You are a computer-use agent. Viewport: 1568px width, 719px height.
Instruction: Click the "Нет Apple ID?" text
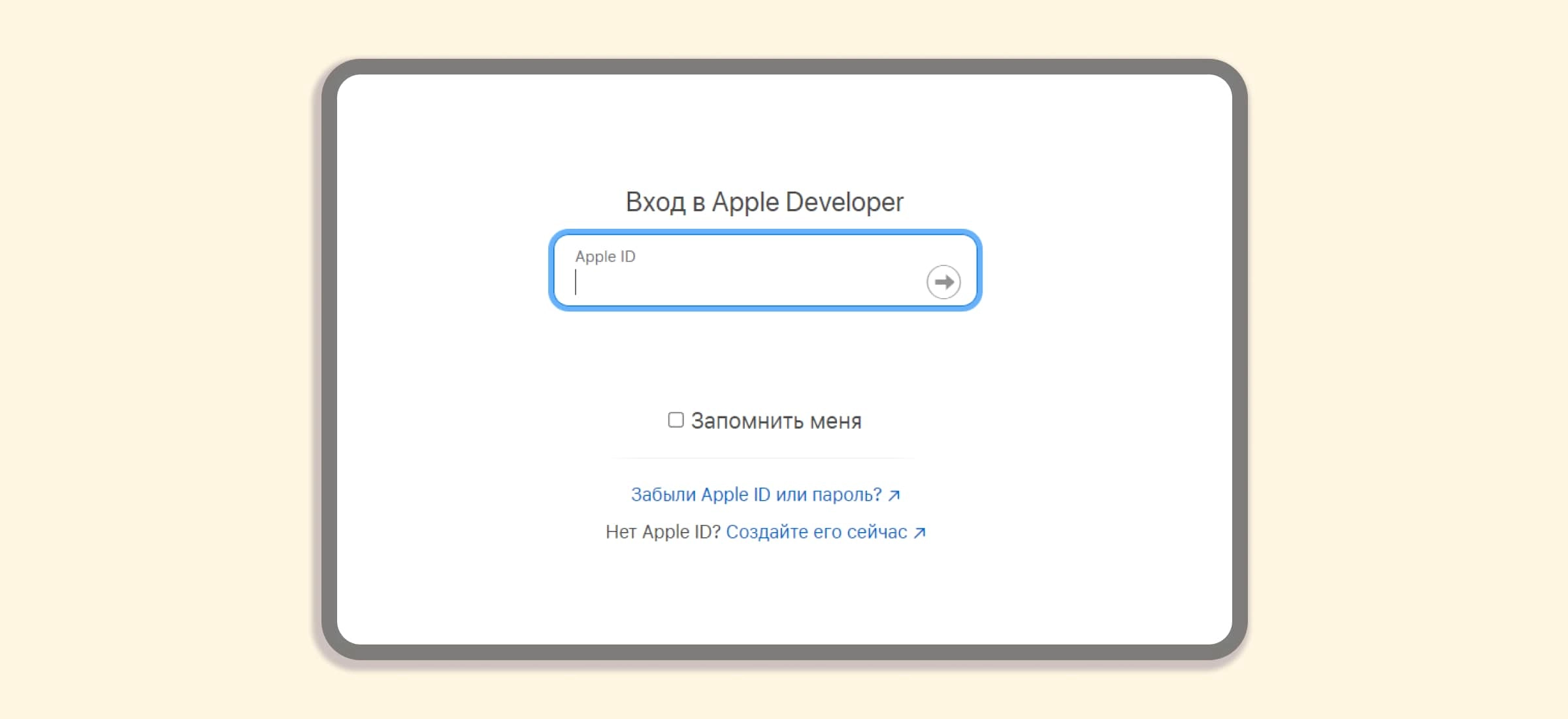(x=662, y=532)
